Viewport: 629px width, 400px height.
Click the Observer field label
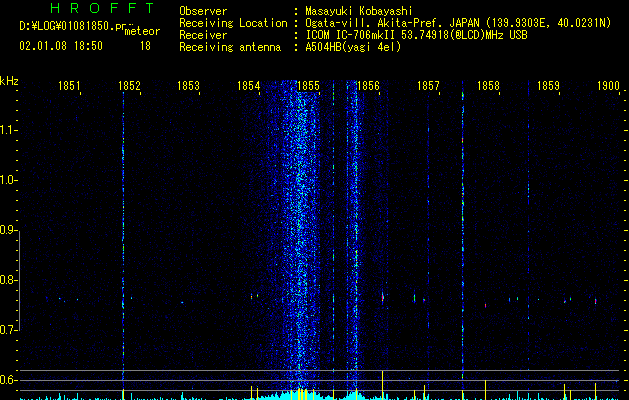pos(203,11)
